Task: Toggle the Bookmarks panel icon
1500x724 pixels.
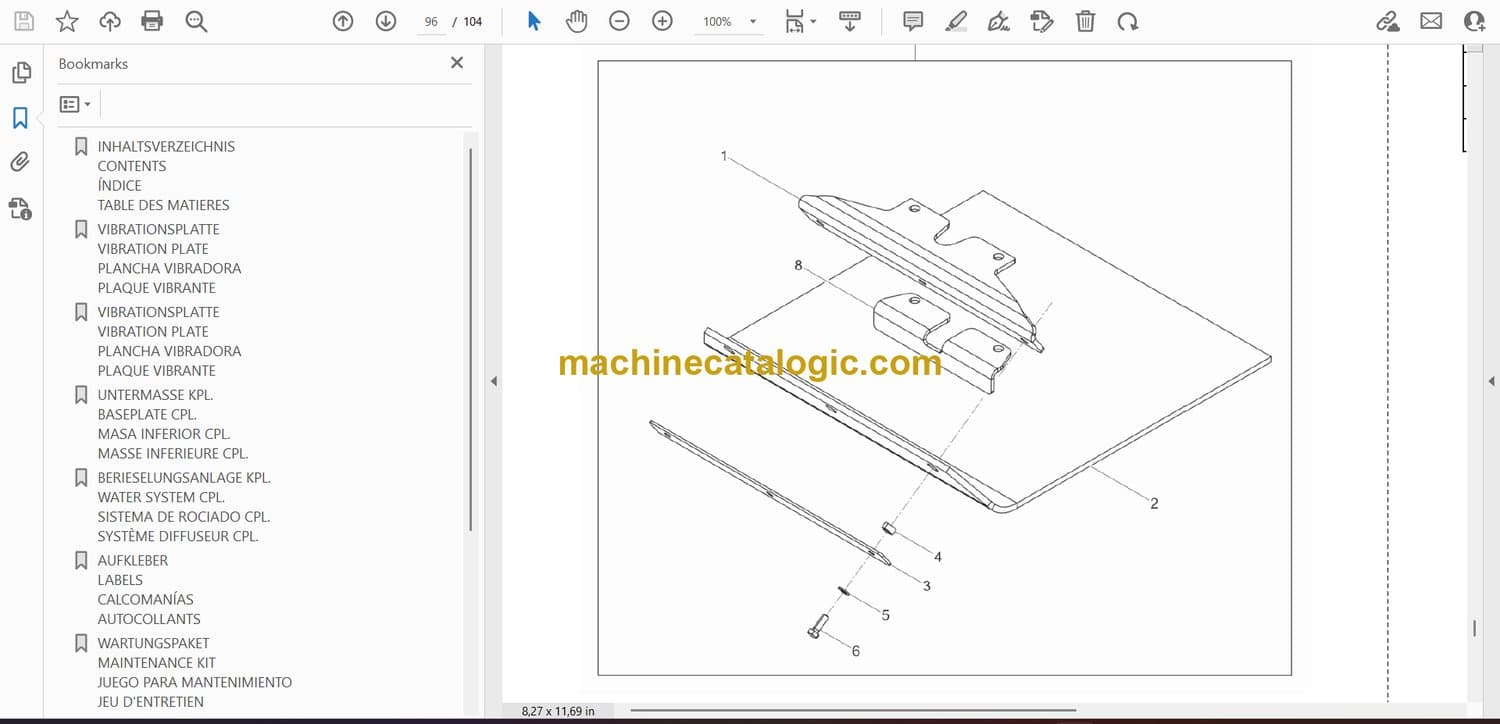Action: click(x=21, y=118)
